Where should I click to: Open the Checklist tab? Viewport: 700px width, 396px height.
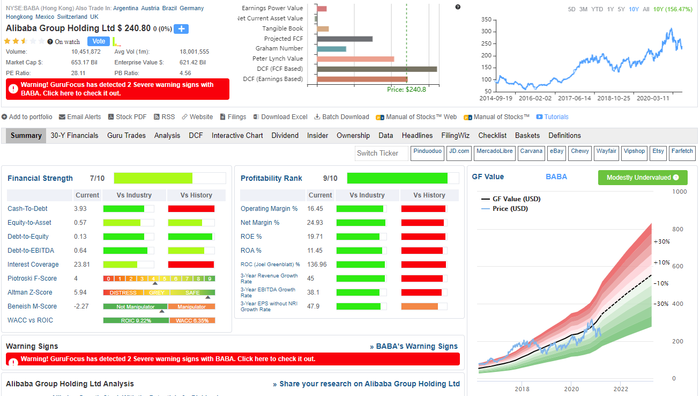(492, 136)
